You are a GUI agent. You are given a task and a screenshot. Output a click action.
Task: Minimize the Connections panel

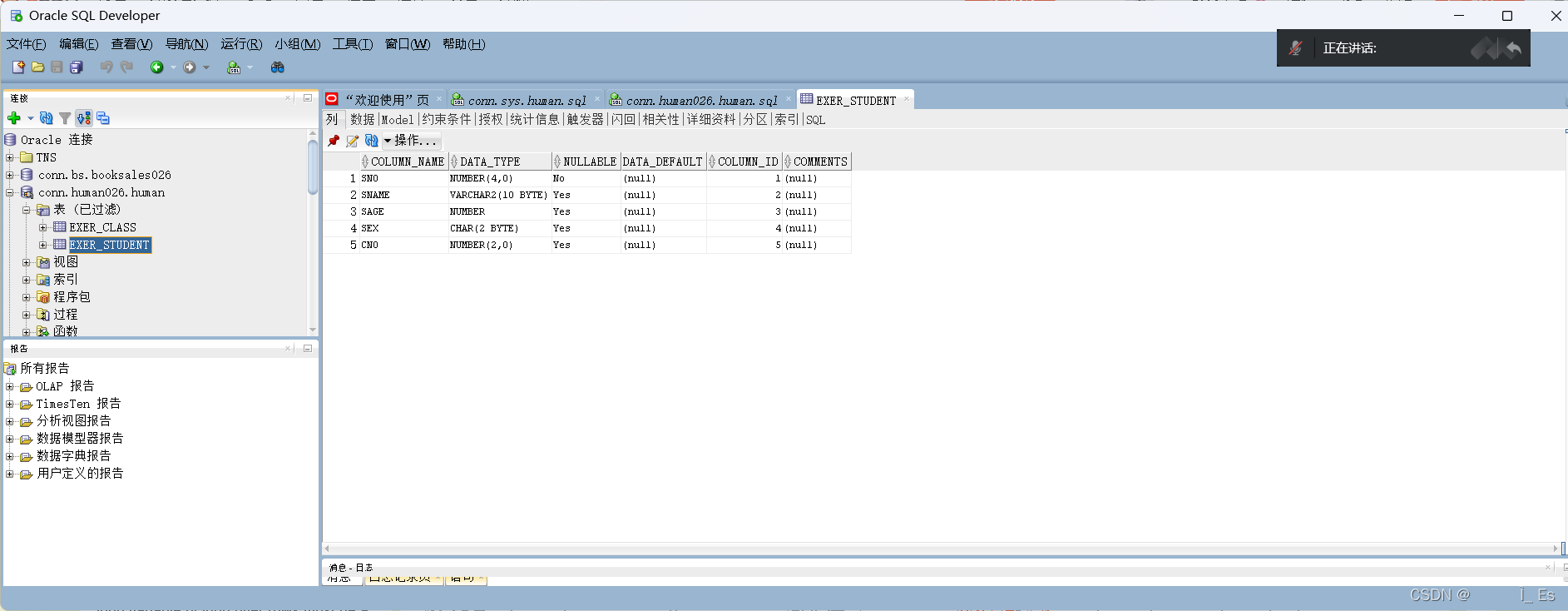pyautogui.click(x=307, y=97)
